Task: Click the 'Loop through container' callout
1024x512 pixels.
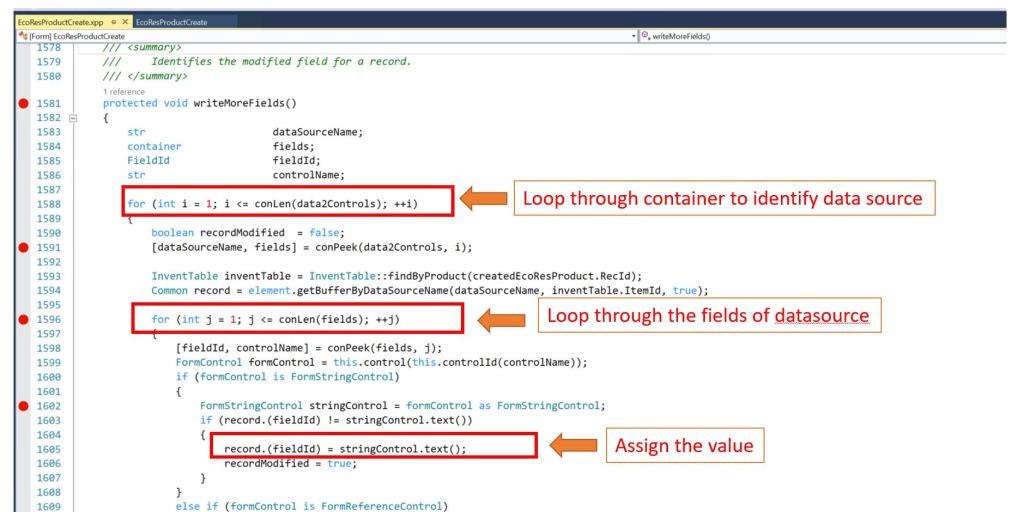Action: [x=722, y=198]
